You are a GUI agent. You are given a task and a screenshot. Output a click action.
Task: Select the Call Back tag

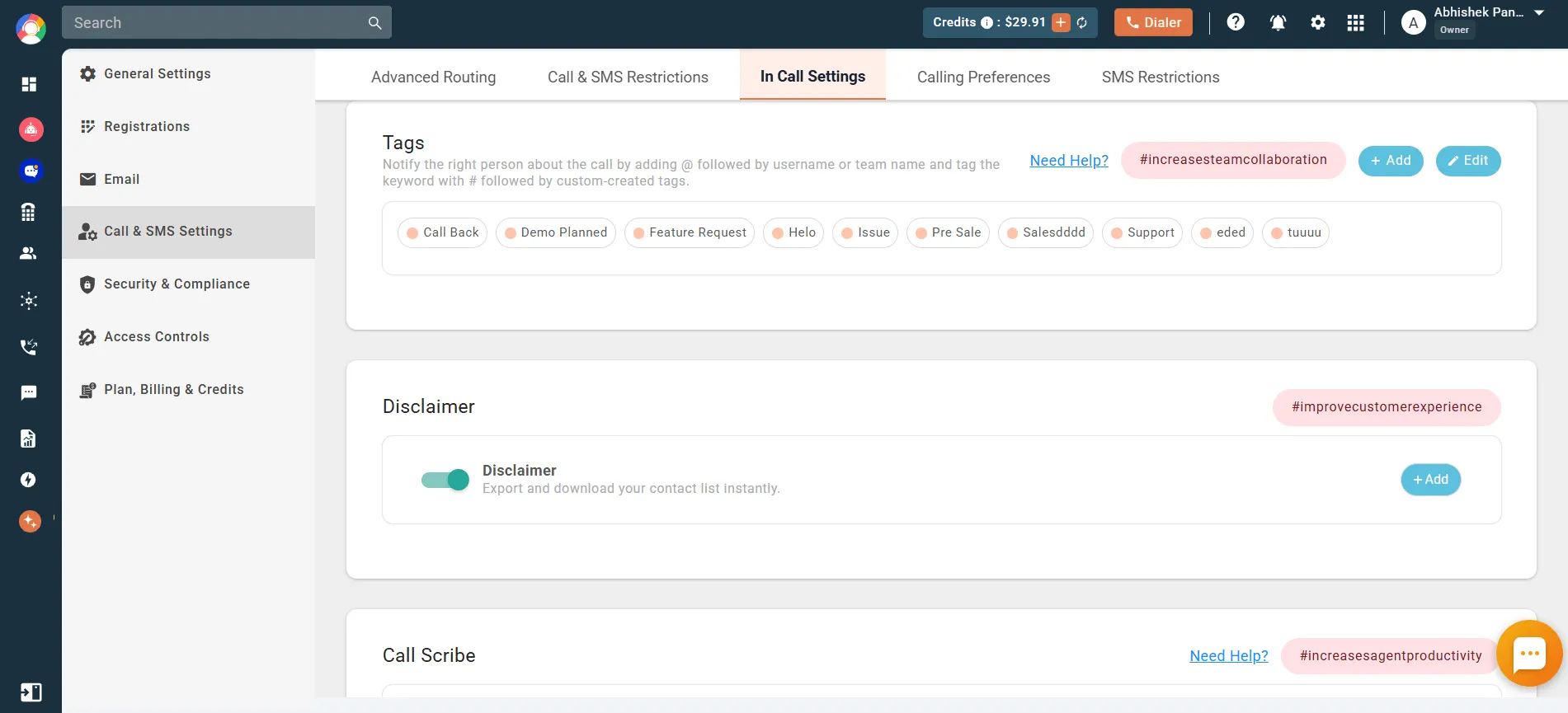(443, 232)
